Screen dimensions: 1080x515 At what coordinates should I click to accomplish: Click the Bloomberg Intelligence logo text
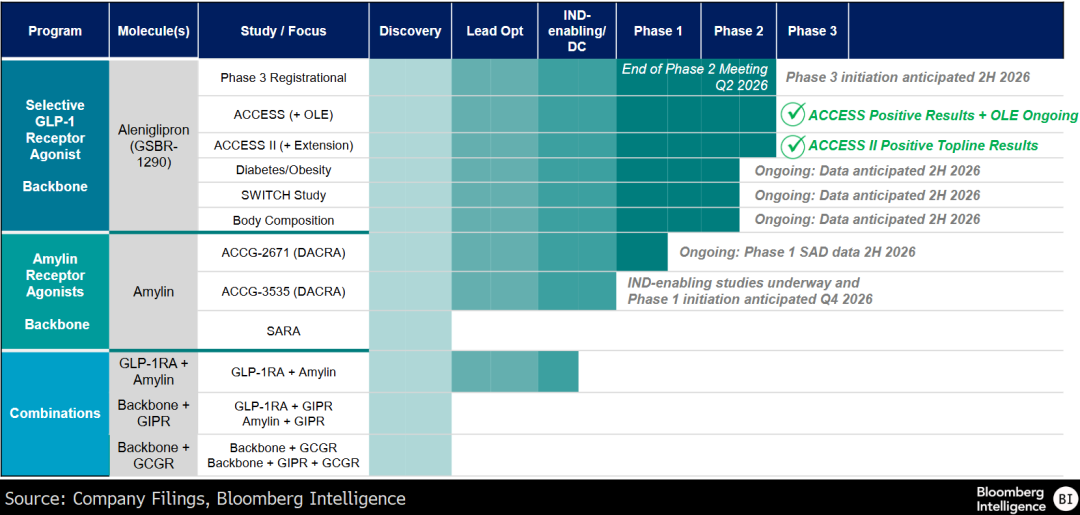(x=1010, y=498)
